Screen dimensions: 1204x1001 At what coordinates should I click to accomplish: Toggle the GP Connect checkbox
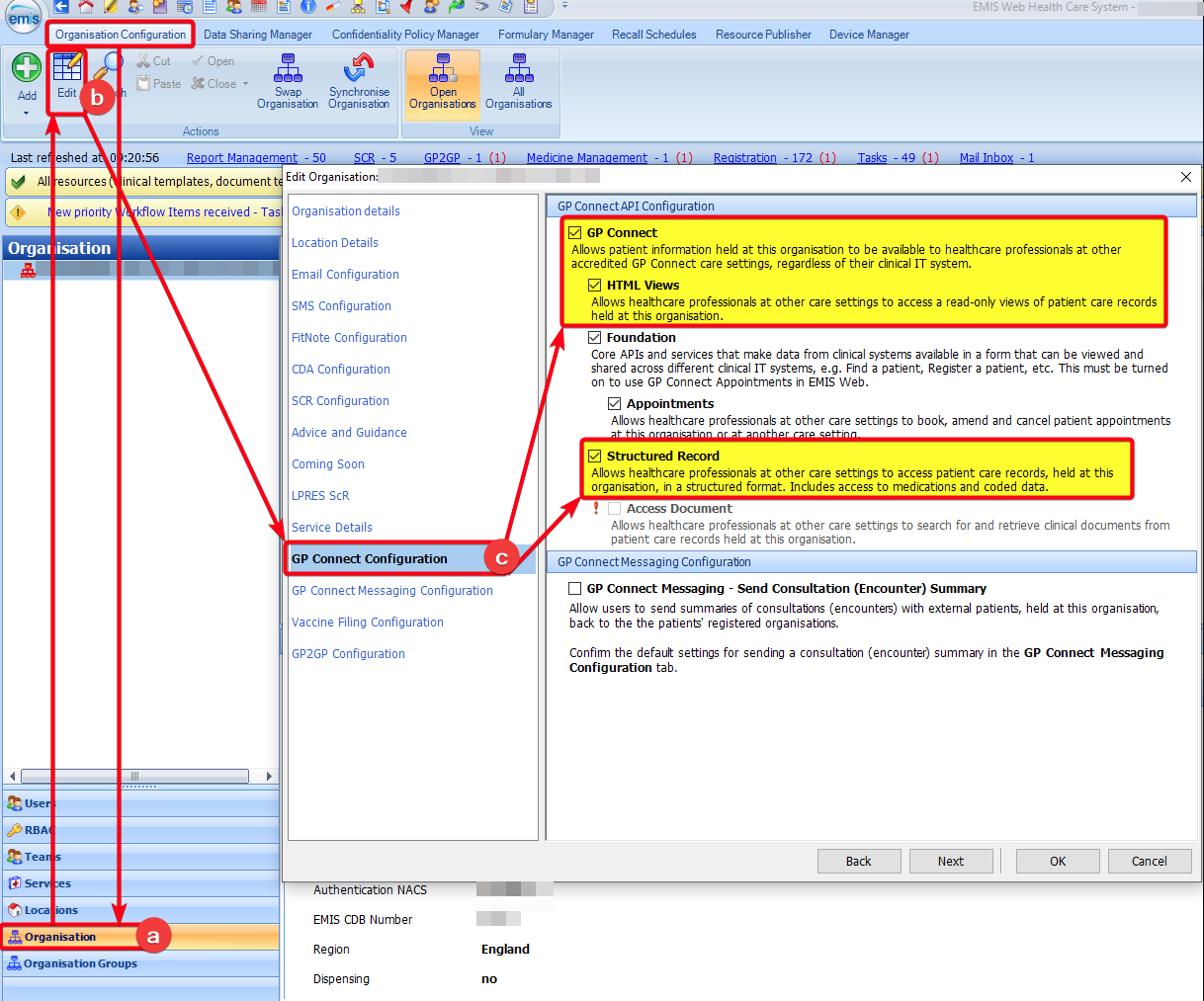point(574,233)
